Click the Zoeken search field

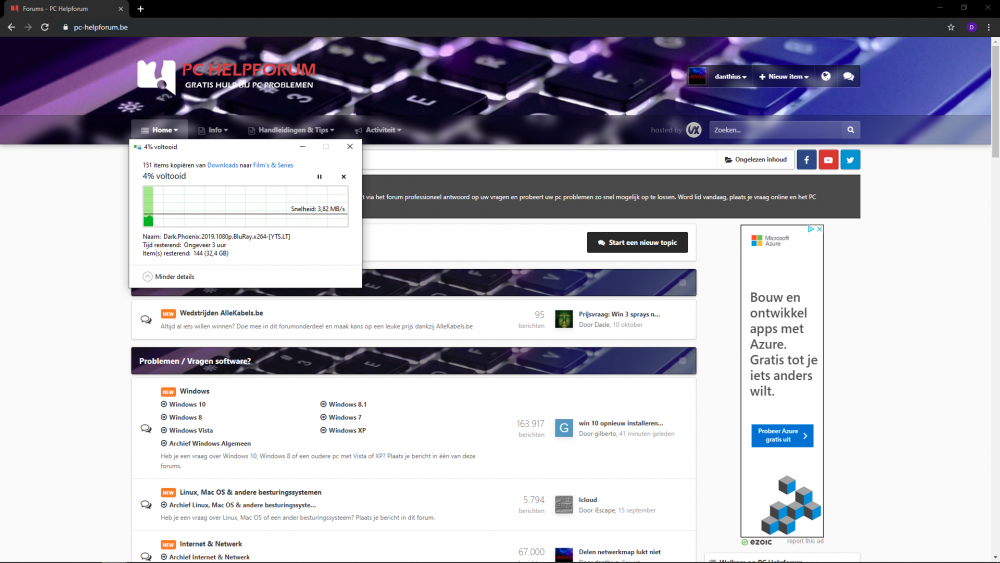[x=775, y=130]
